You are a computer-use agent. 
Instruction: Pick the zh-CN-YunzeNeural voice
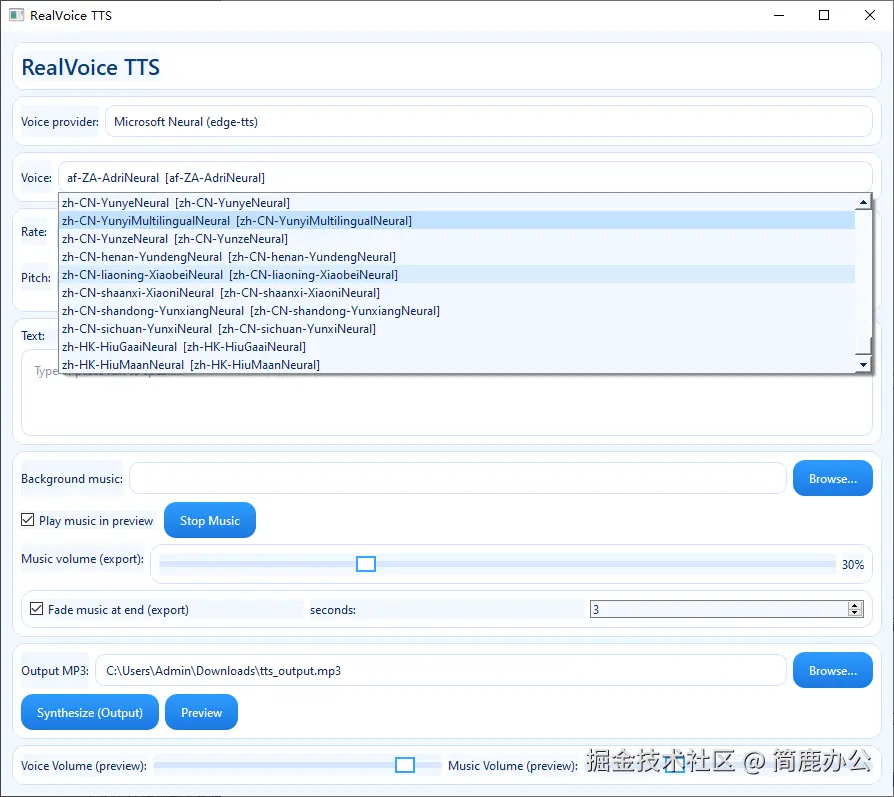pos(457,238)
